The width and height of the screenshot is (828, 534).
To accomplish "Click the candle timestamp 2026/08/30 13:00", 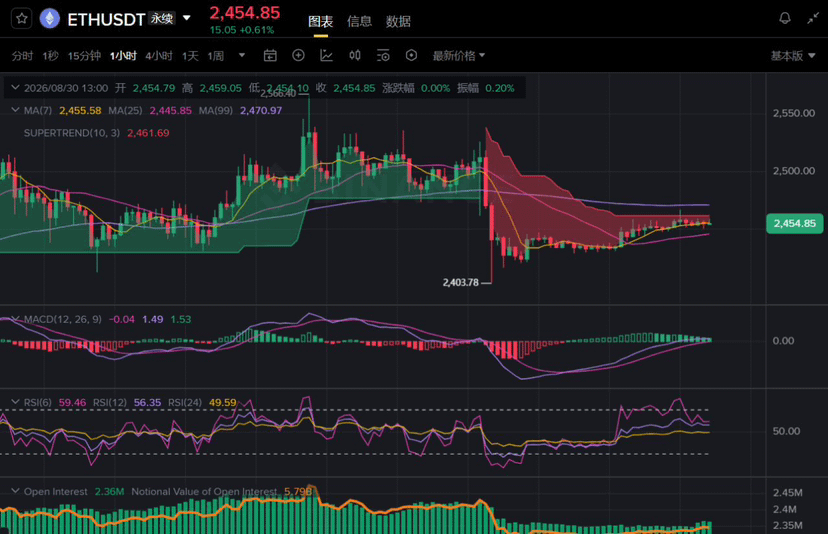I will 66,88.
